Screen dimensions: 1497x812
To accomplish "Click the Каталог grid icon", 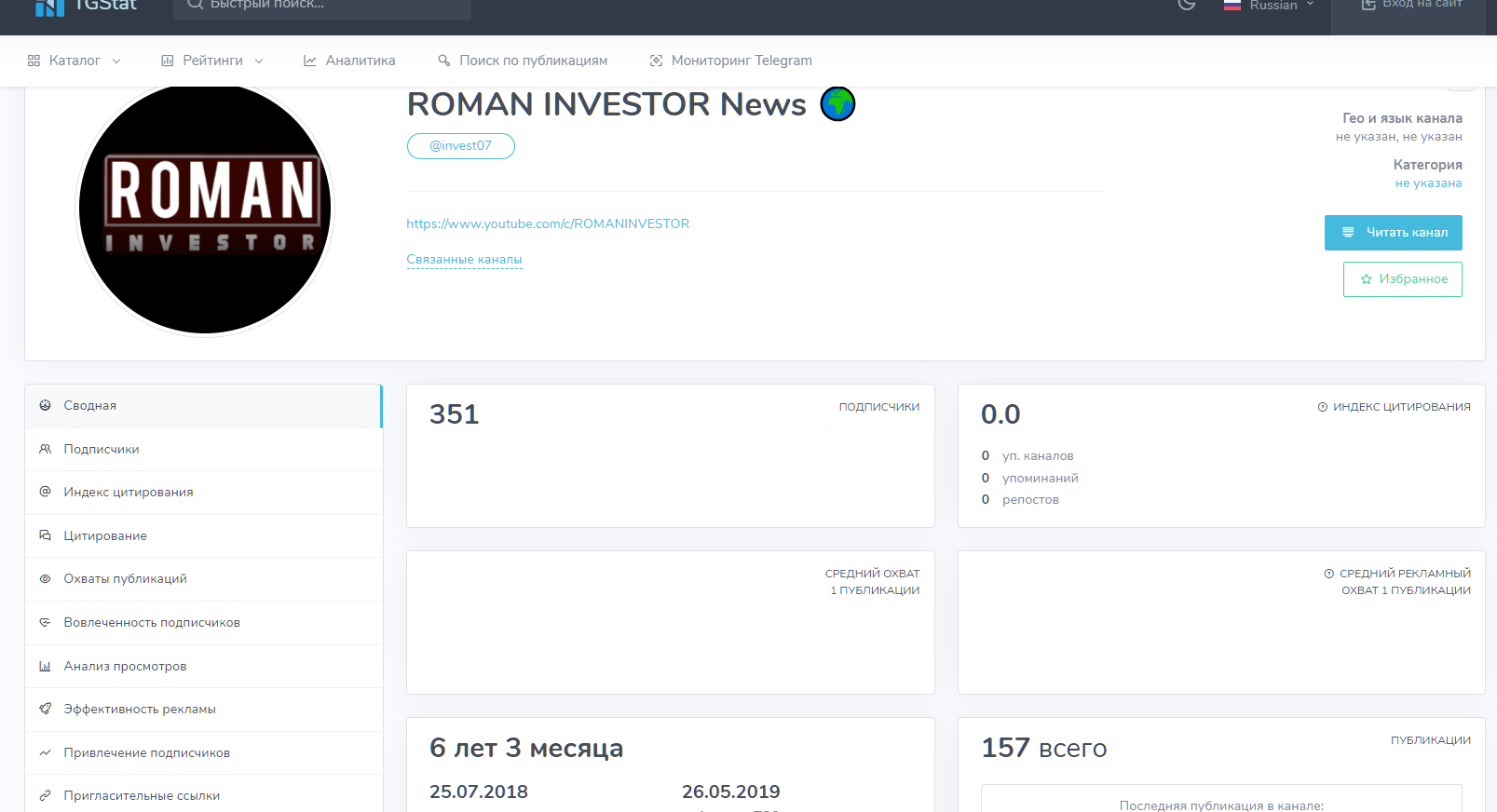I will tap(34, 61).
